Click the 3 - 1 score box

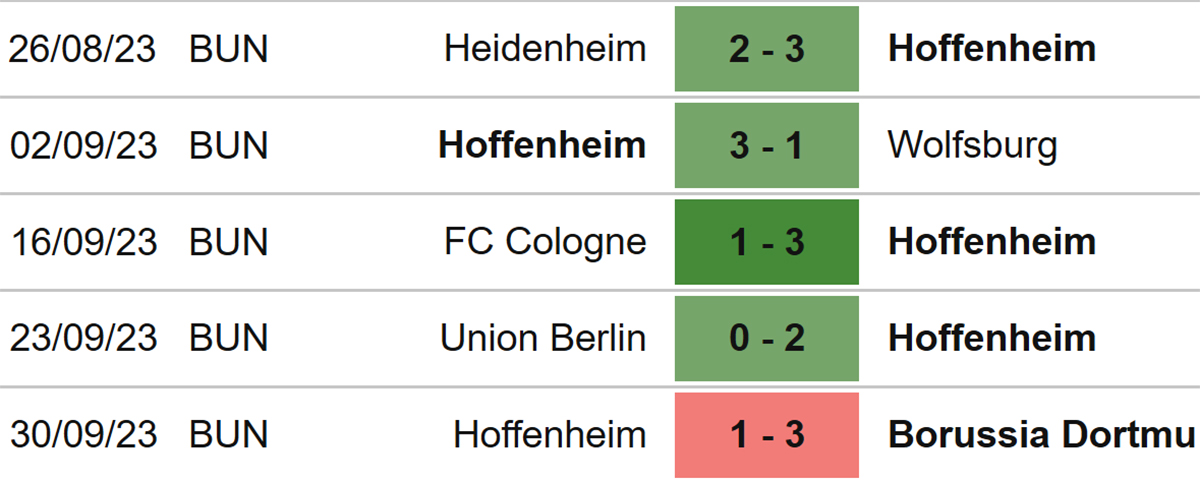point(767,146)
